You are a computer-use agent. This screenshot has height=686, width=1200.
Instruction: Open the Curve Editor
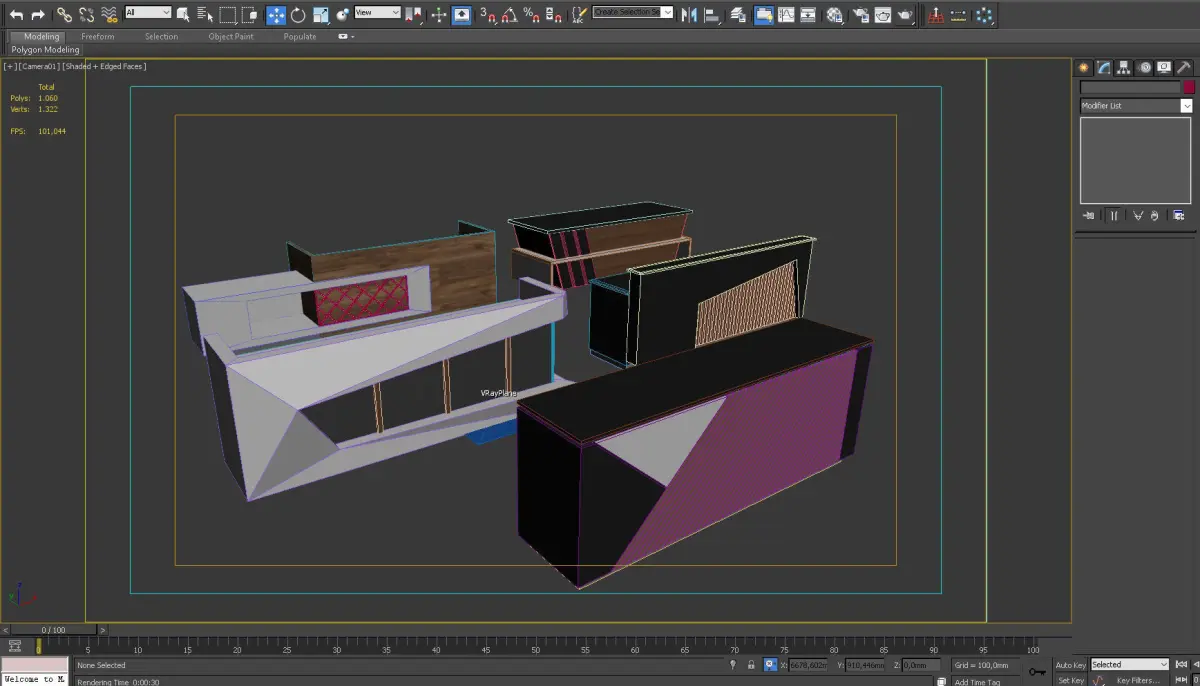[x=786, y=14]
